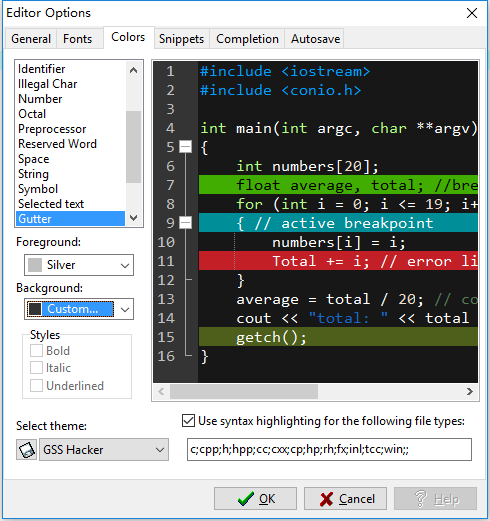490x521 pixels.
Task: Click the element list scrollbar thumb
Action: point(133,147)
